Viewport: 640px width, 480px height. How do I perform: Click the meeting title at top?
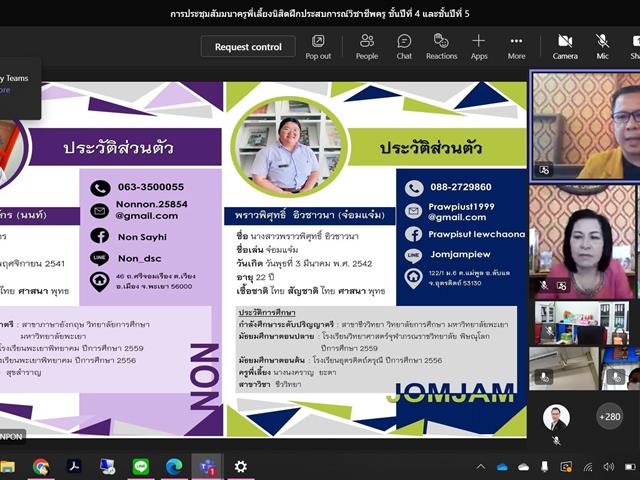[320, 13]
